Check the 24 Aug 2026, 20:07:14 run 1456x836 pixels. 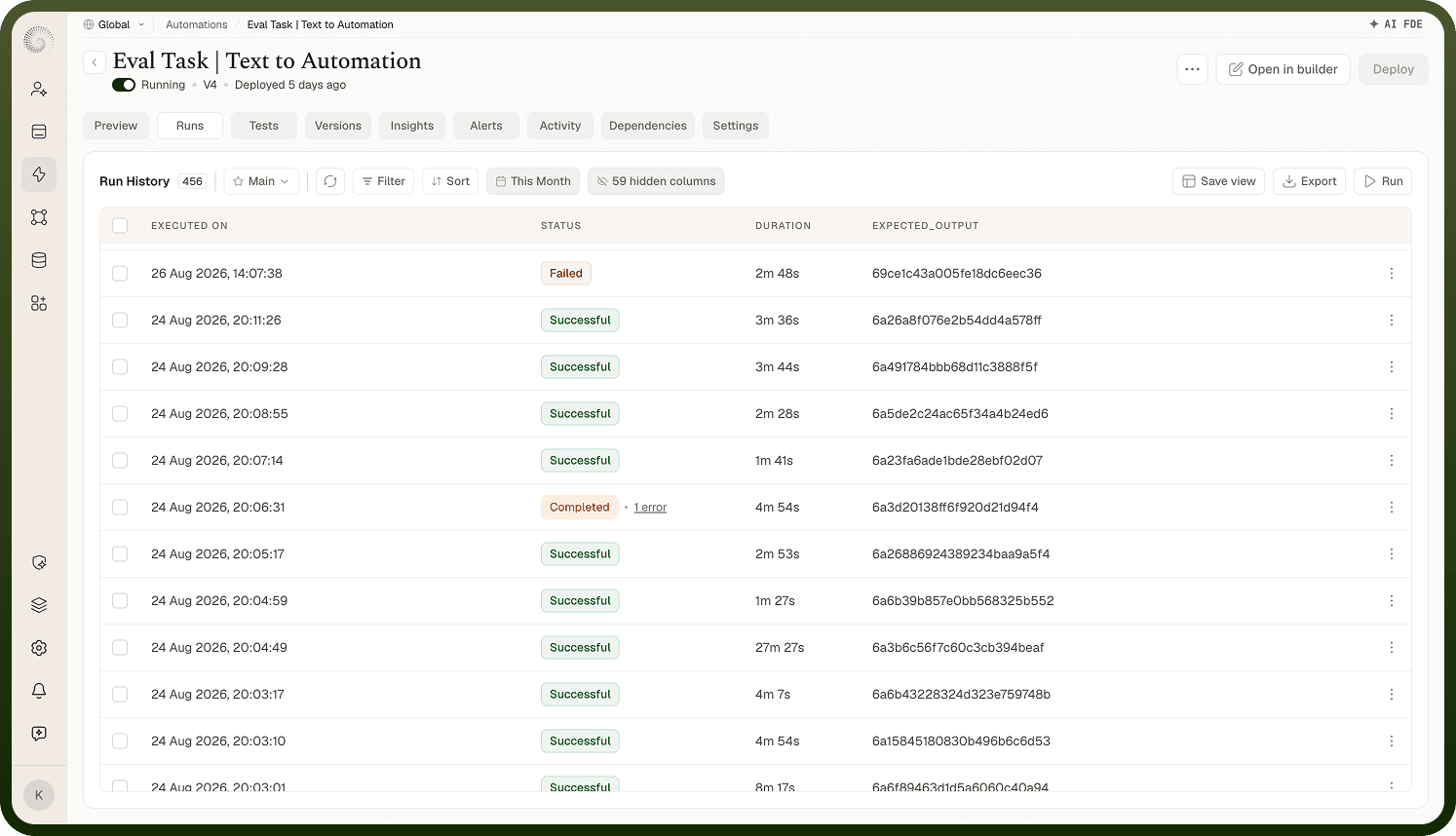pyautogui.click(x=120, y=461)
